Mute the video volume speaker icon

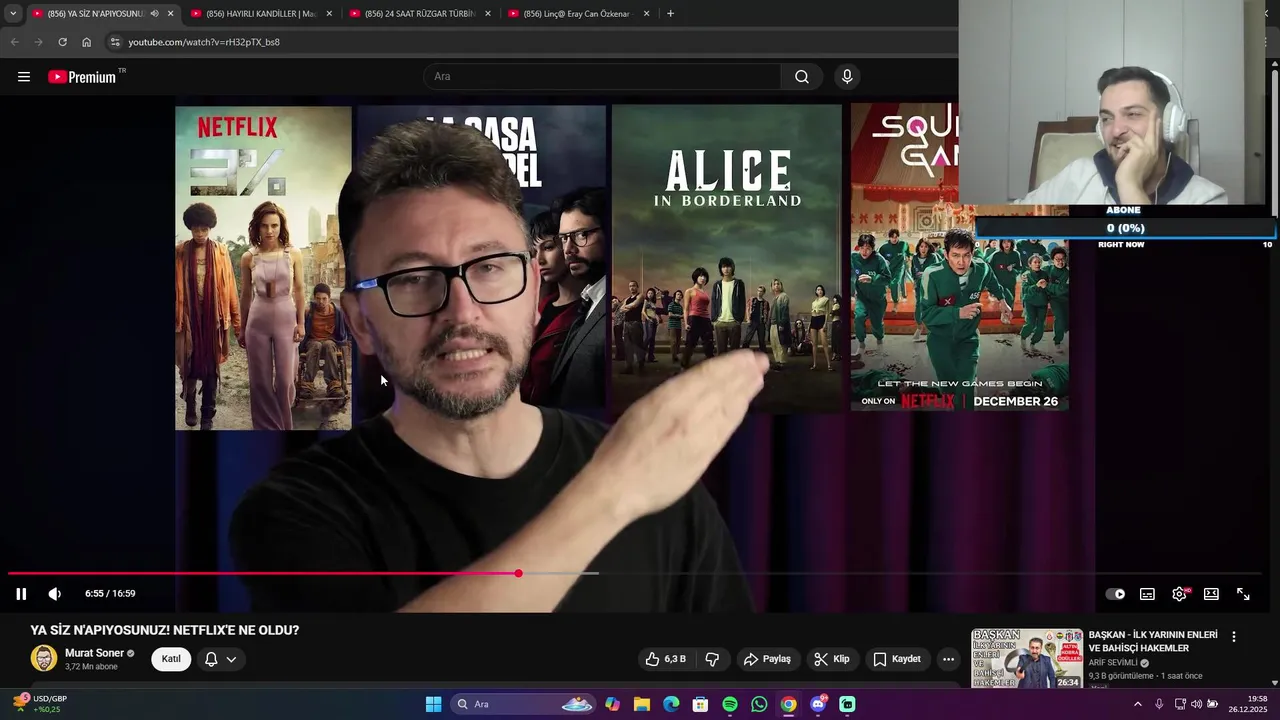pos(55,594)
